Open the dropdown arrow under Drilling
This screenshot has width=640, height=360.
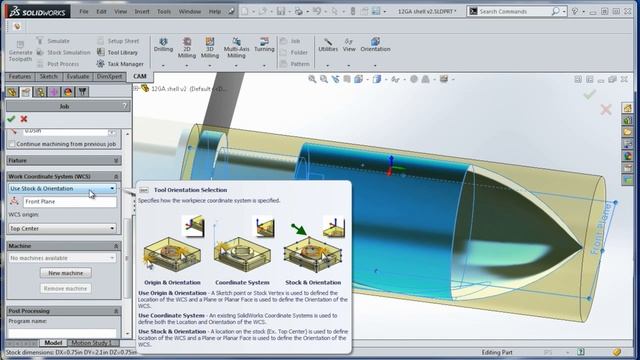163,65
